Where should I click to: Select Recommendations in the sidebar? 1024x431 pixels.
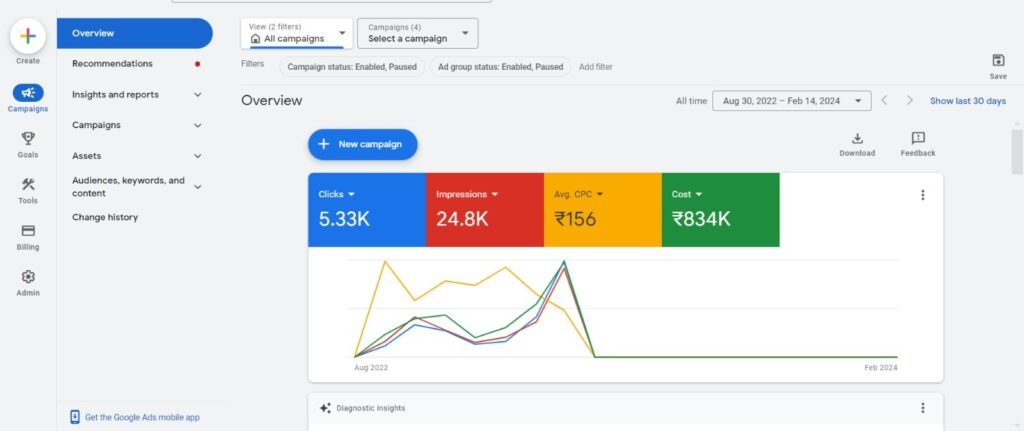(x=112, y=64)
